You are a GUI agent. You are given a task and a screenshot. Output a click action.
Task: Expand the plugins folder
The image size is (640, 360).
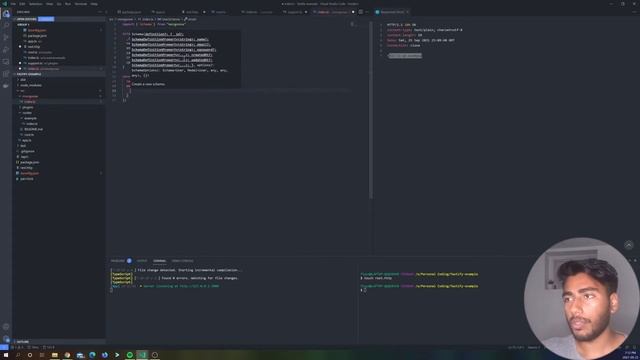[27, 107]
